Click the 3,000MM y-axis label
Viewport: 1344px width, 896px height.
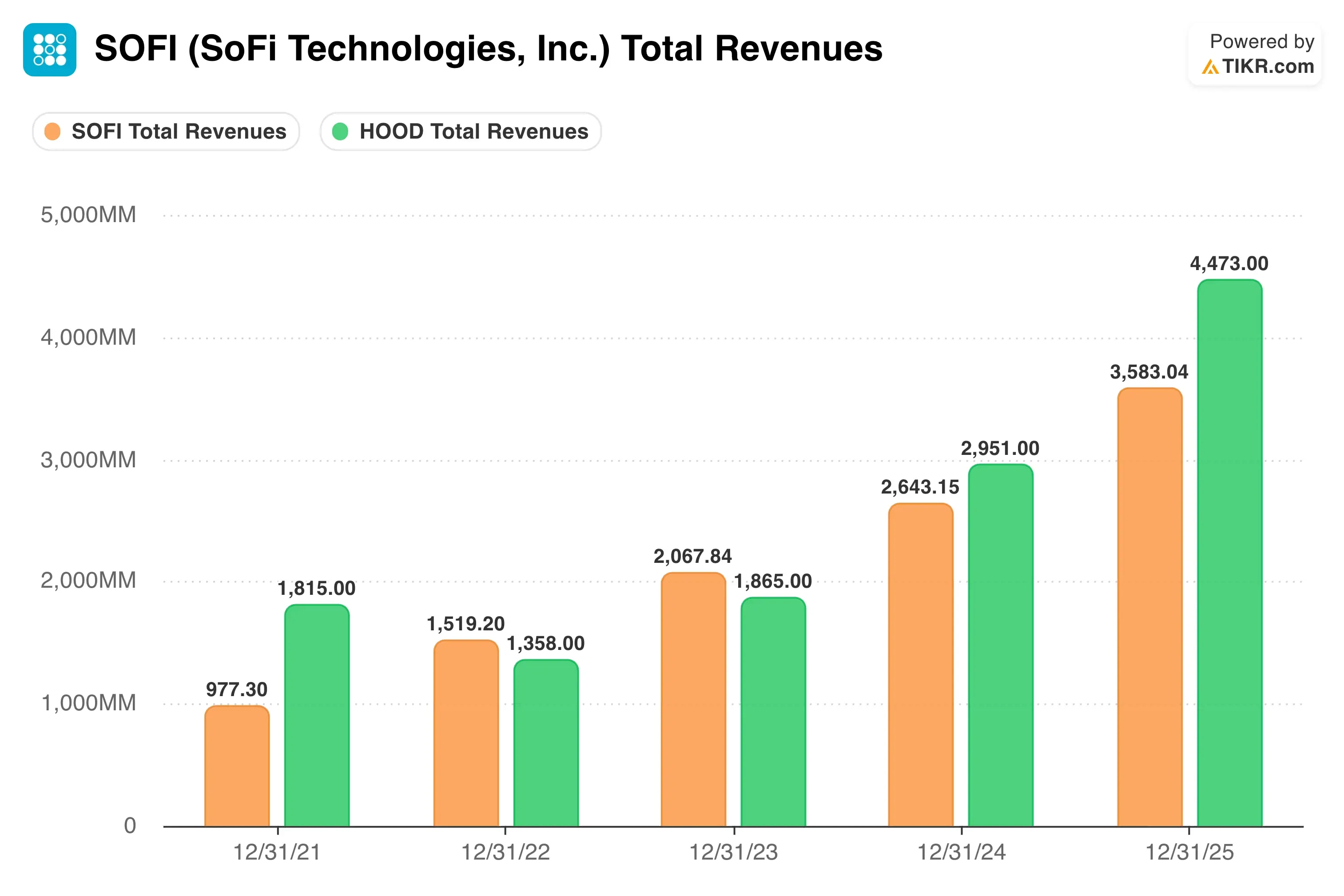tap(88, 459)
